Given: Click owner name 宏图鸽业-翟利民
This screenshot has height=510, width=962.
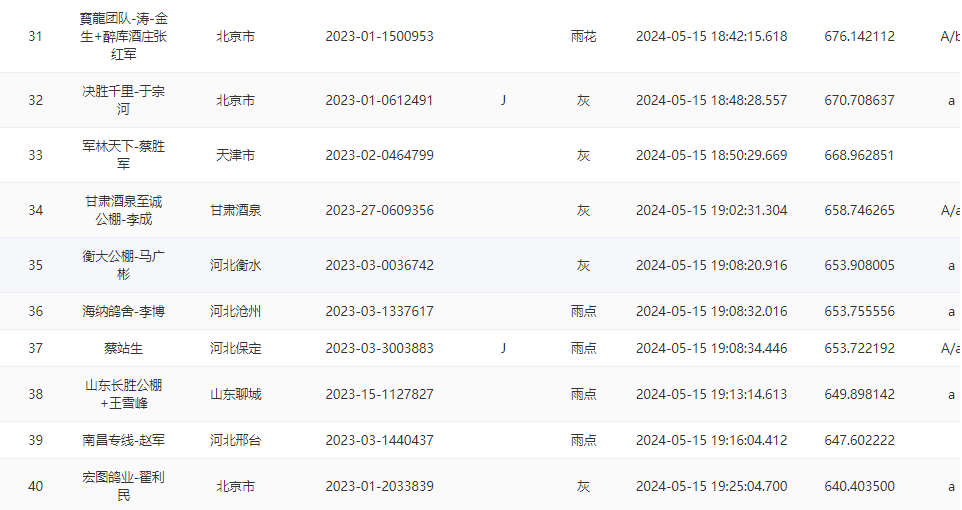Looking at the screenshot, I should (x=124, y=486).
